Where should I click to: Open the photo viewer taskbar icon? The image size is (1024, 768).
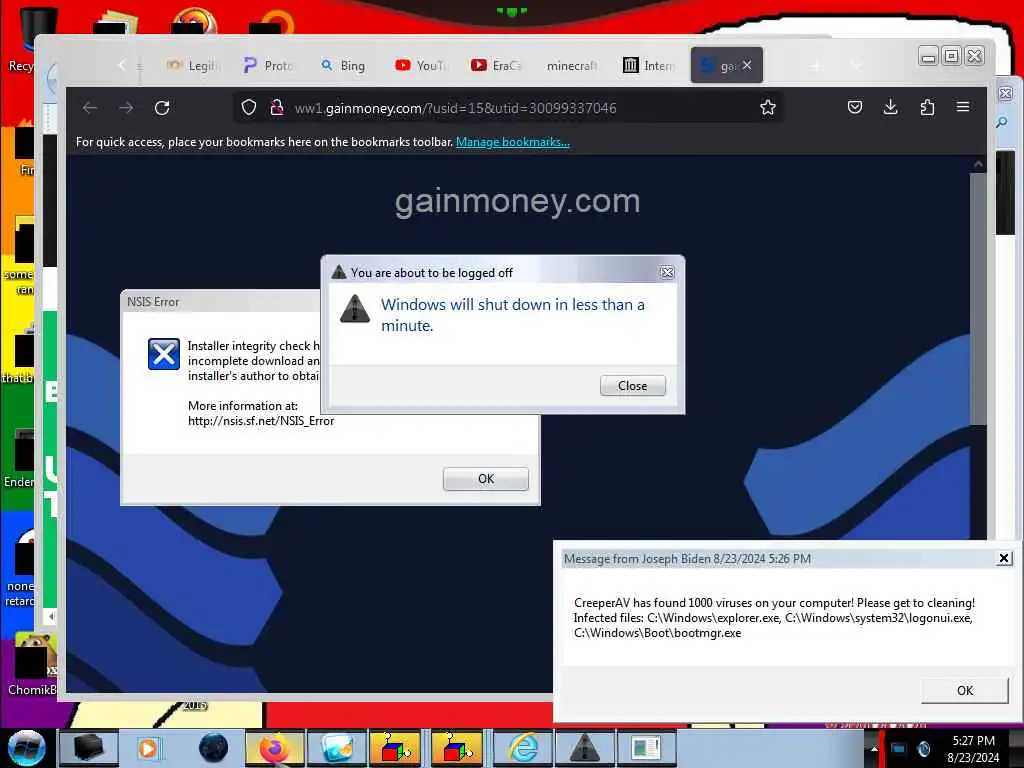[337, 748]
